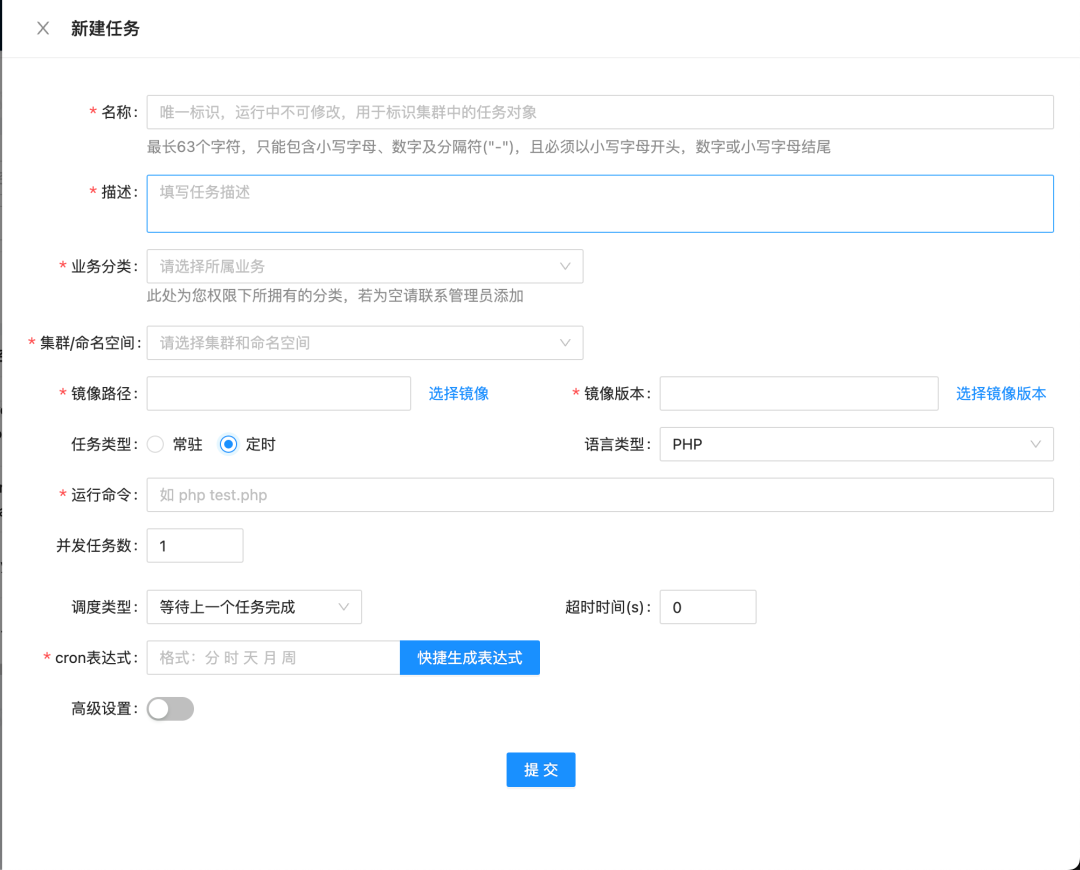
Task: Click the 新建任务 dialog title
Action: click(105, 28)
